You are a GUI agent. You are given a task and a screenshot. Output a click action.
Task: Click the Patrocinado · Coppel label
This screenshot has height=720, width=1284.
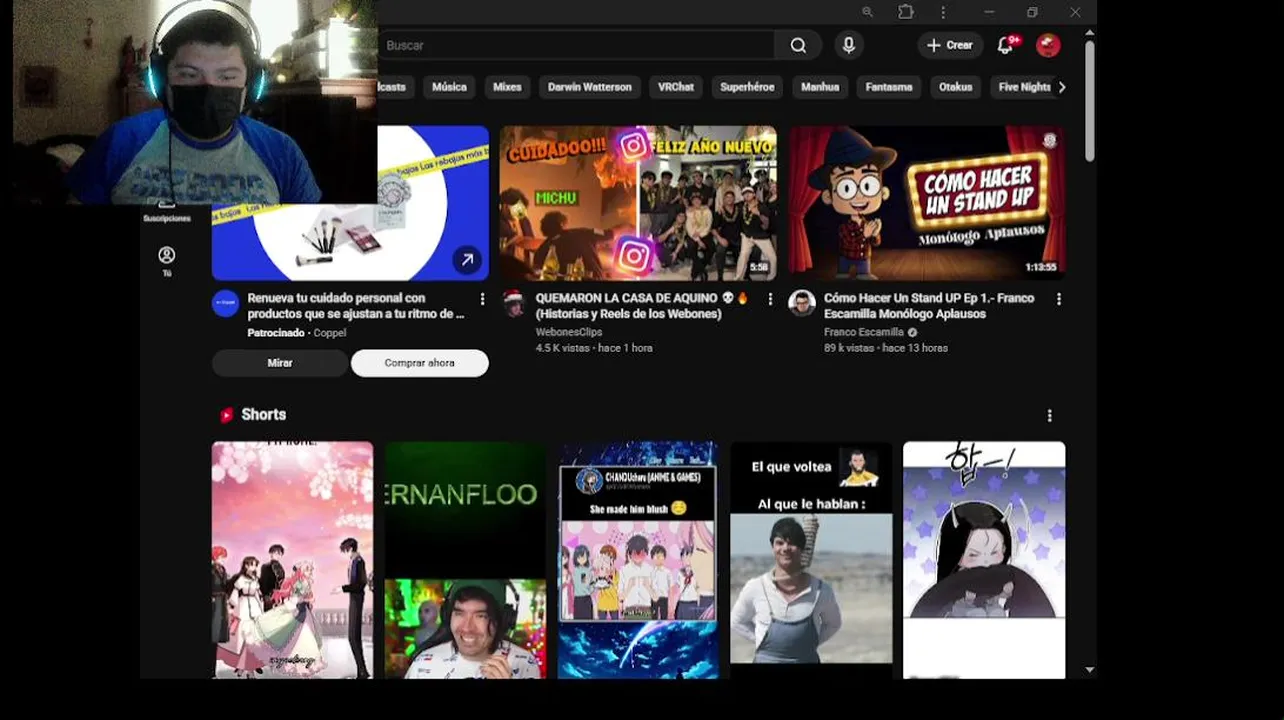[x=297, y=333]
